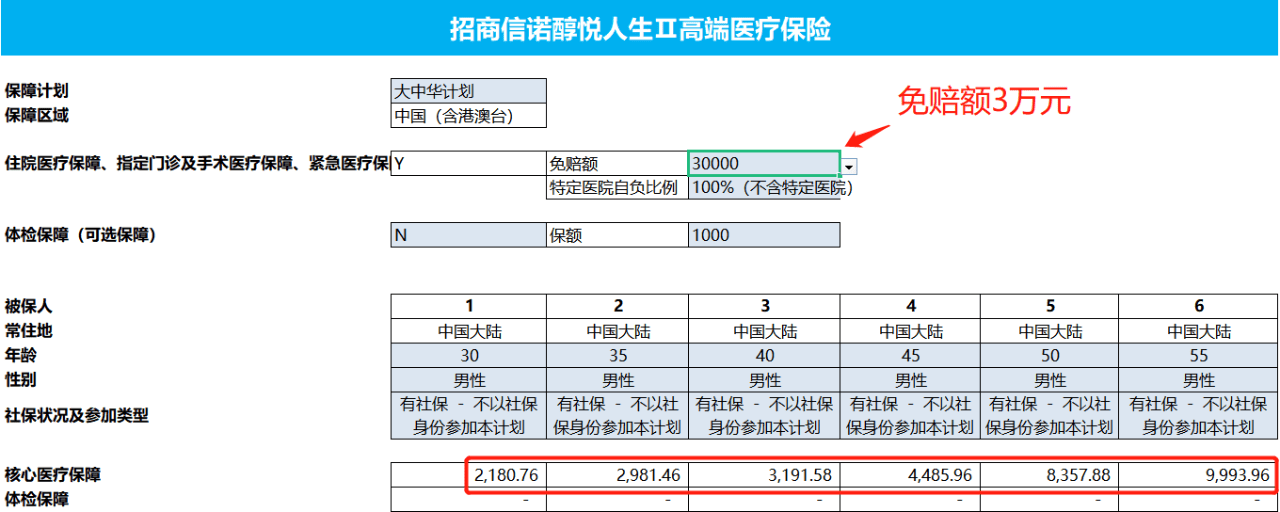Click the 社保状况及参加类型 row label
This screenshot has width=1280, height=512.
[x=77, y=415]
